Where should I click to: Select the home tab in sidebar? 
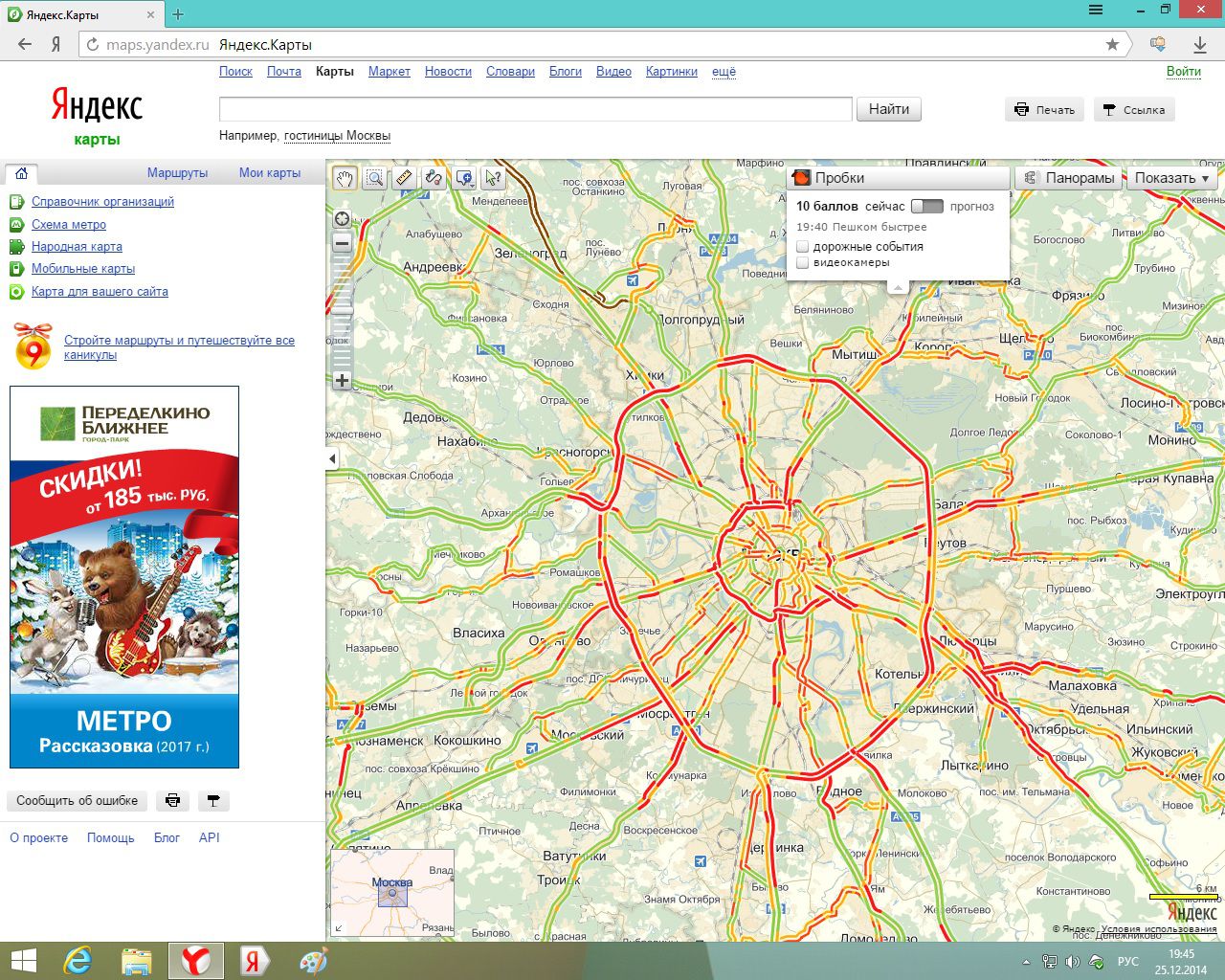point(21,173)
